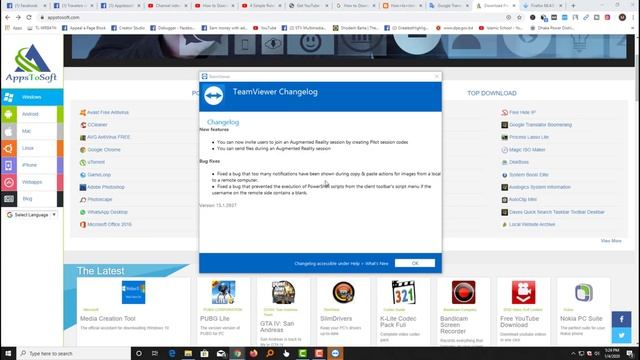Open the Android category in sidebar
Viewport: 640px width, 360px height.
click(x=31, y=114)
